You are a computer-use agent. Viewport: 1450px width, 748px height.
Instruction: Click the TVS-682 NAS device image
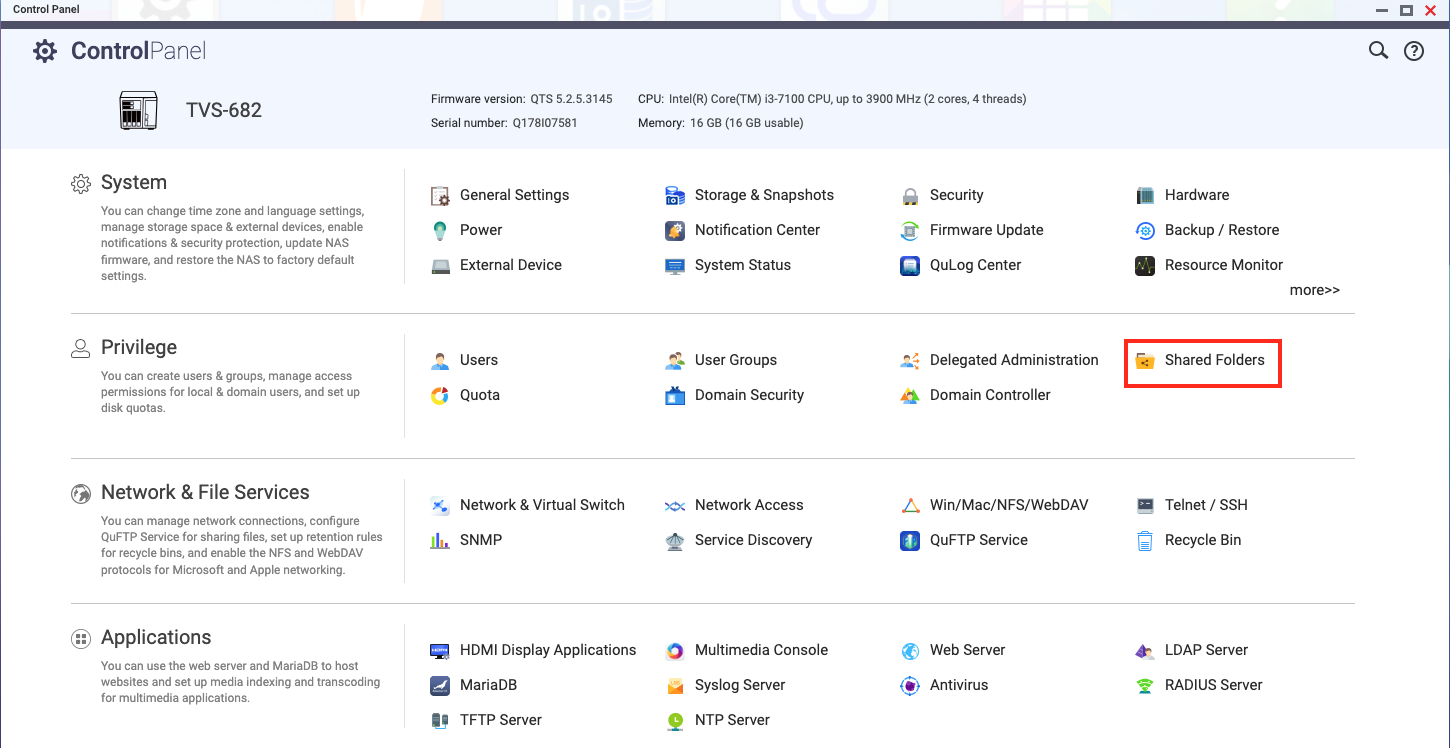click(x=138, y=110)
